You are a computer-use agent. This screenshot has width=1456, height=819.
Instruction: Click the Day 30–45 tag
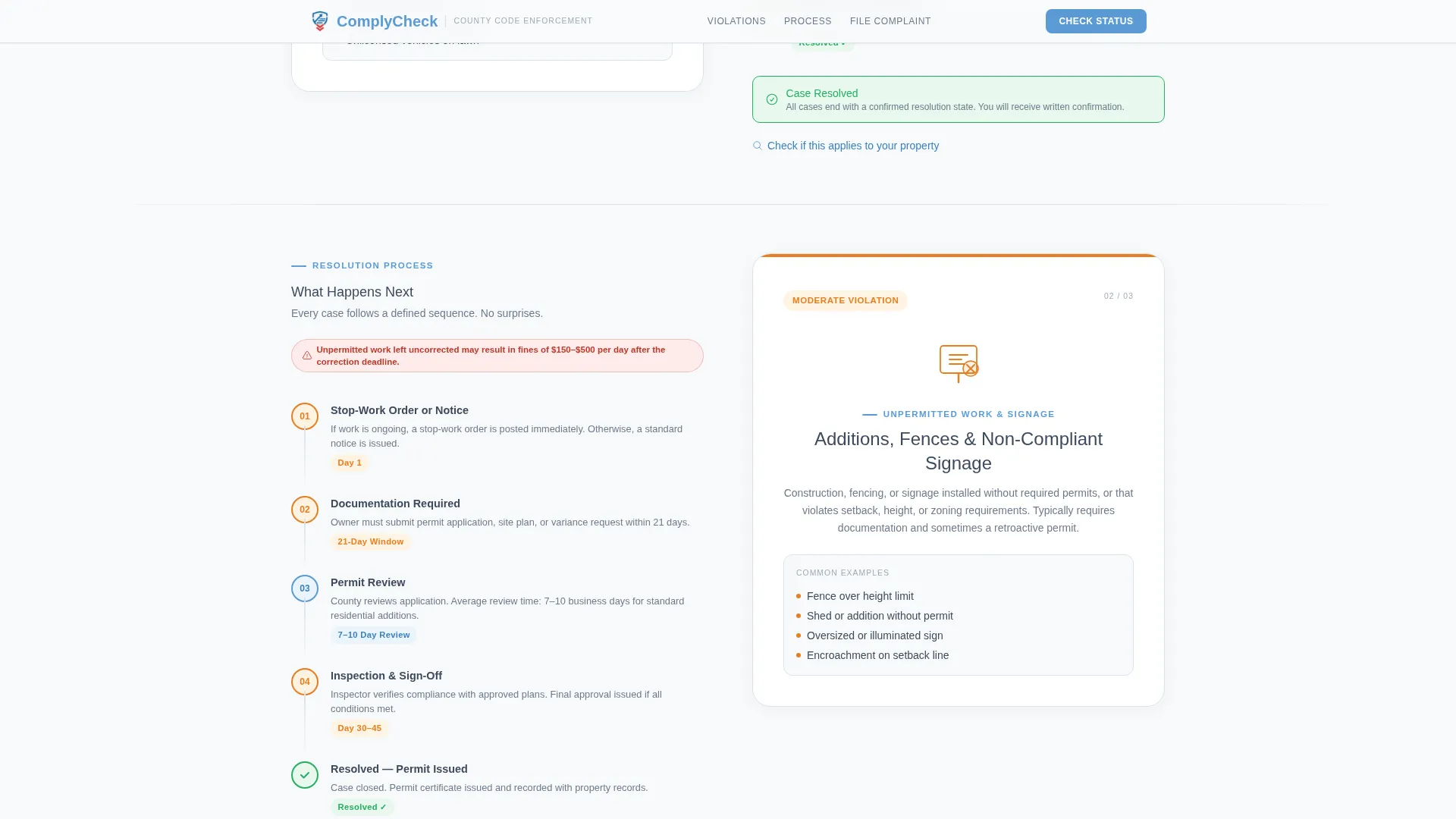[359, 728]
